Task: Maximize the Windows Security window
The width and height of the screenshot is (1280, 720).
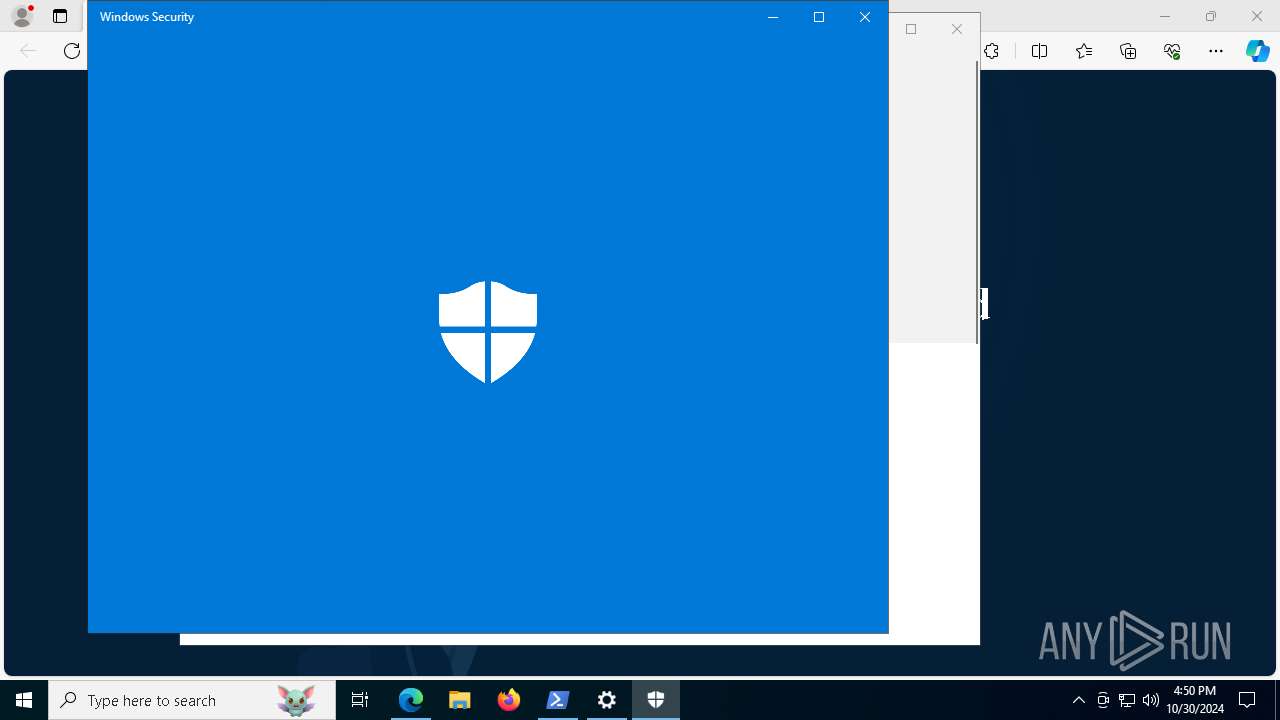Action: [x=819, y=17]
